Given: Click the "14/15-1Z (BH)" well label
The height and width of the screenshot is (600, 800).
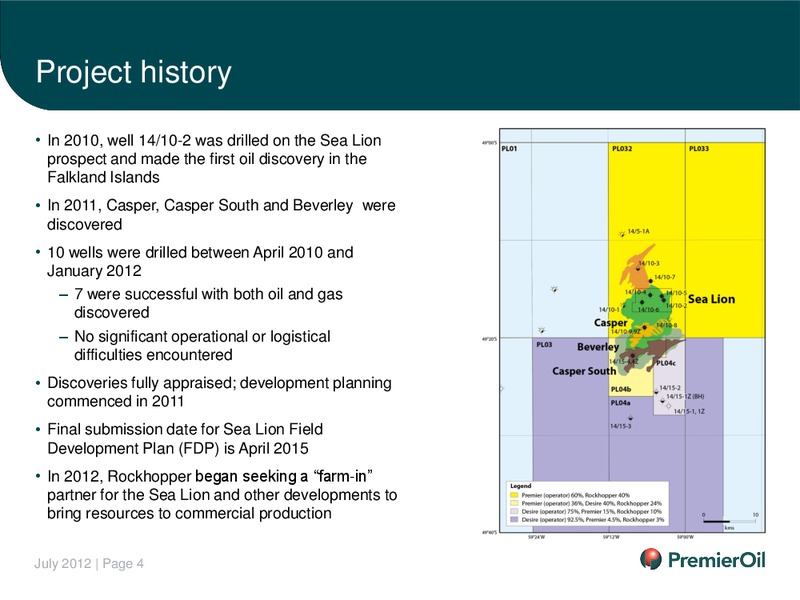Looking at the screenshot, I should [686, 396].
